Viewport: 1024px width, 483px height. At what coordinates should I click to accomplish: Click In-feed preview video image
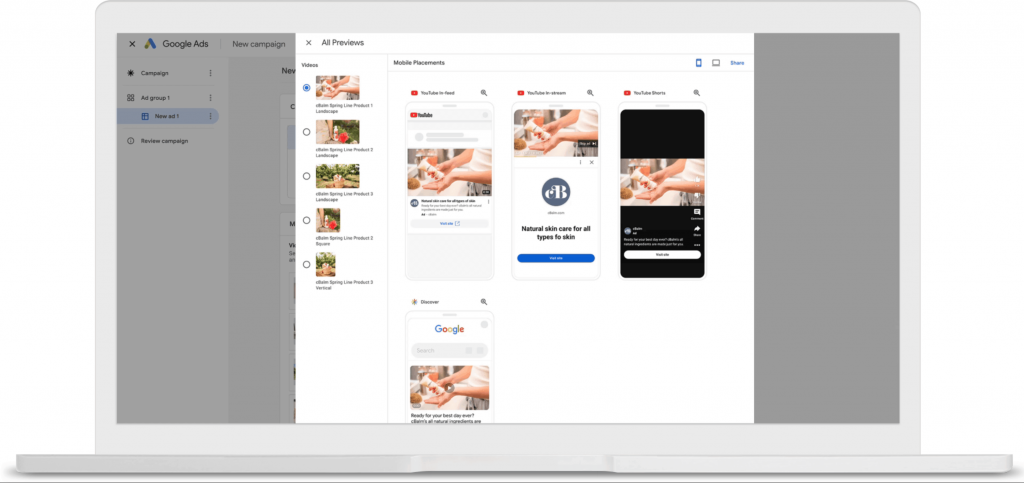(x=449, y=172)
